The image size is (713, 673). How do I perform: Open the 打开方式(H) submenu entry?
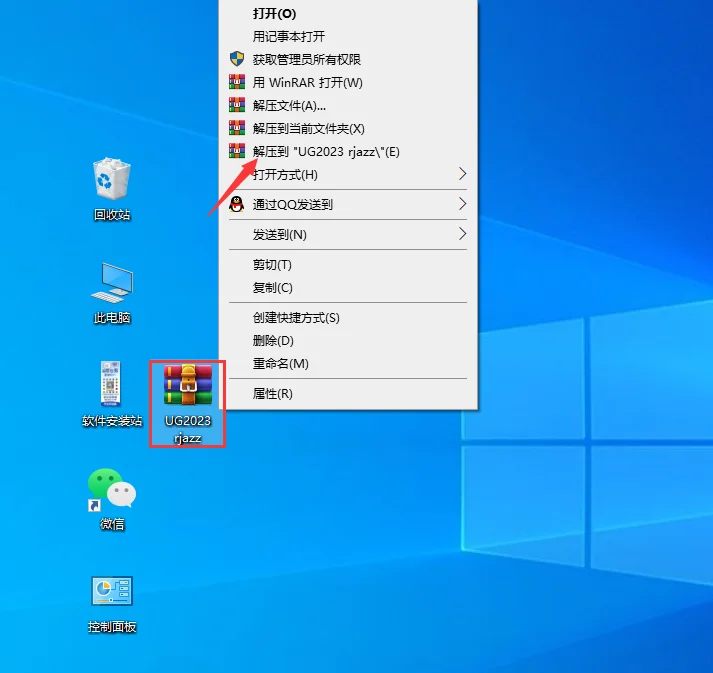point(348,174)
